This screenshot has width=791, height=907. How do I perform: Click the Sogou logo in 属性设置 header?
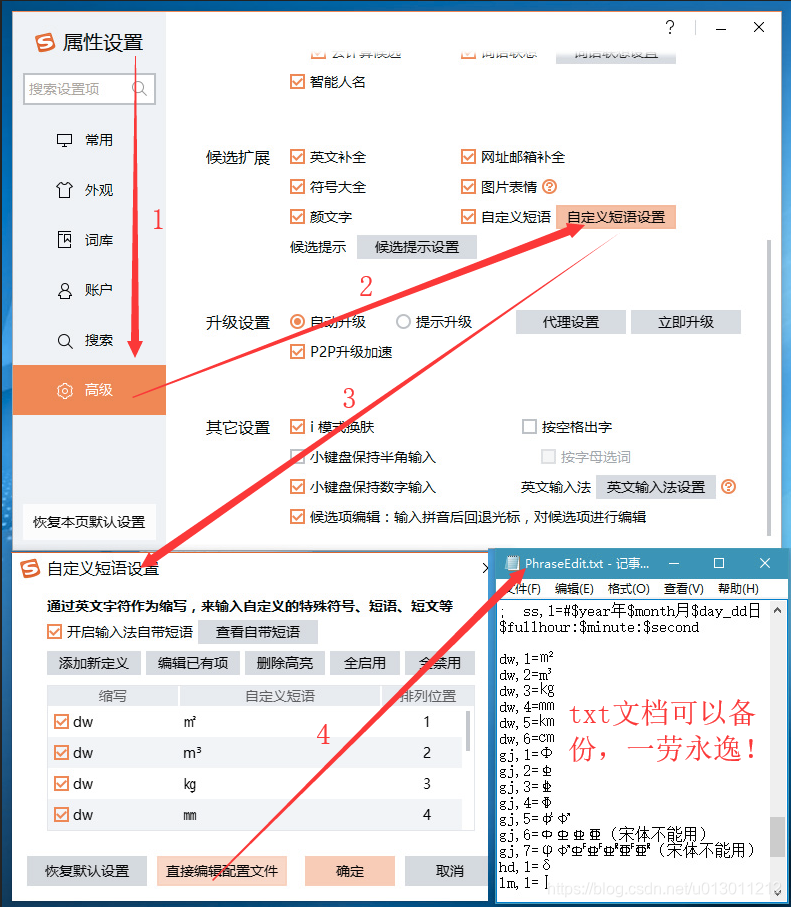click(45, 42)
